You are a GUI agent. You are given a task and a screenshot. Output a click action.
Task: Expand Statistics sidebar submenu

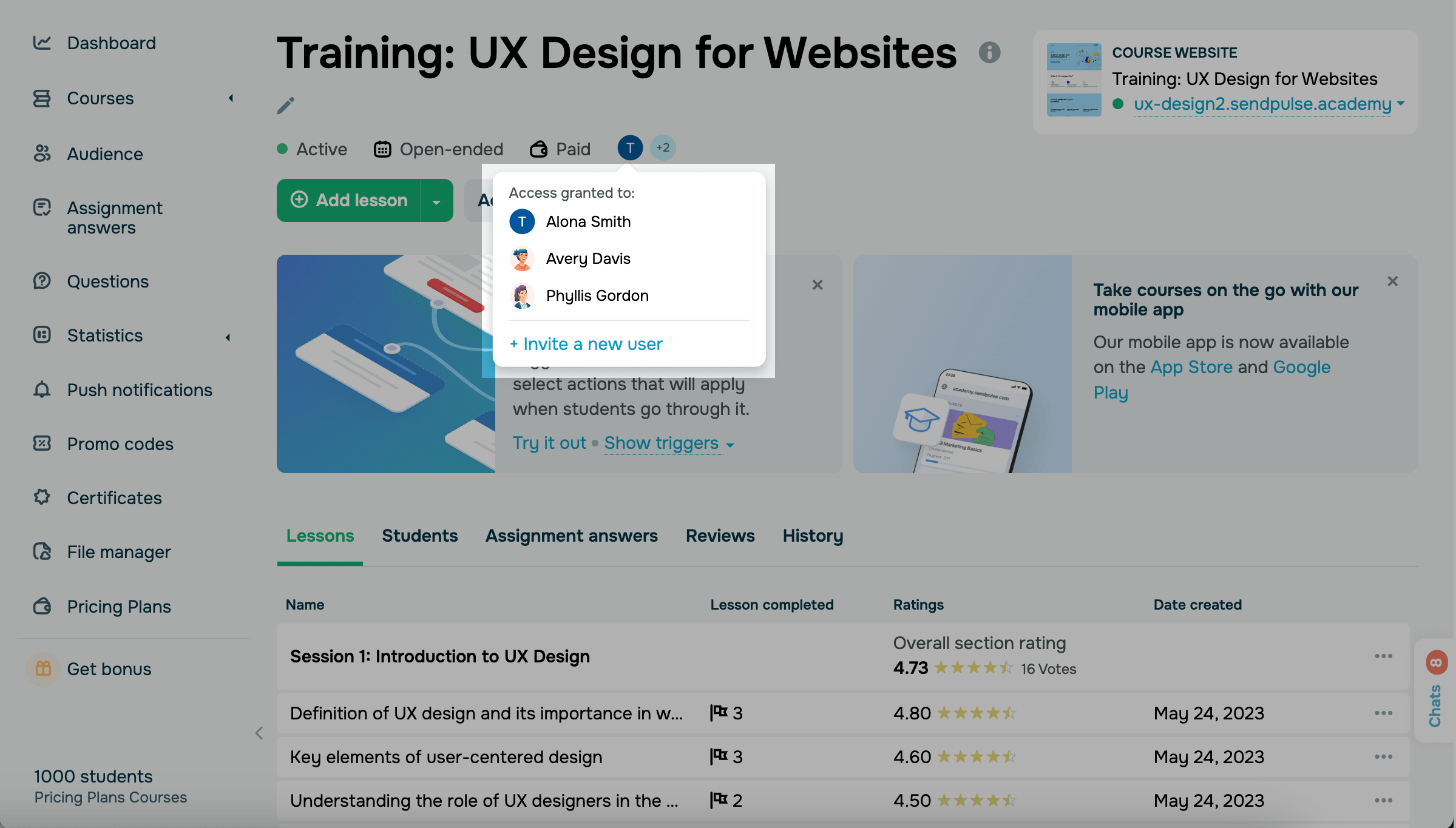[x=228, y=337]
